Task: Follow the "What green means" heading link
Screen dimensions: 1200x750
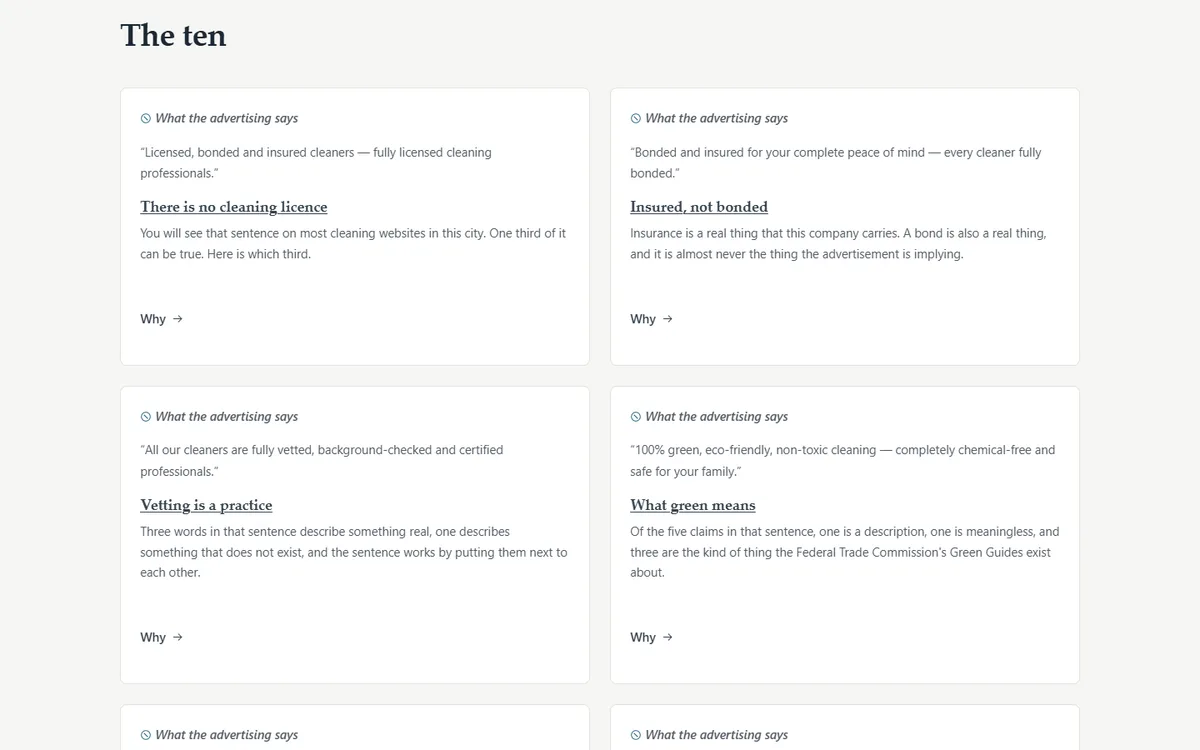Action: 693,505
